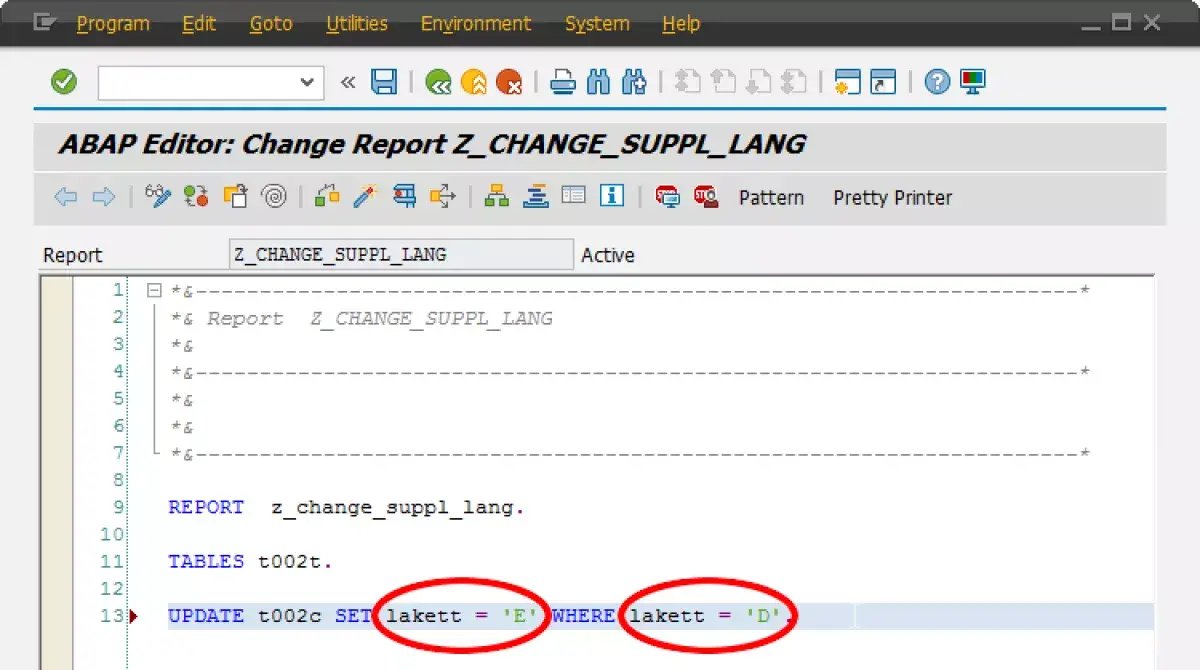Click the 'TABLES t002t.' code line

250,561
